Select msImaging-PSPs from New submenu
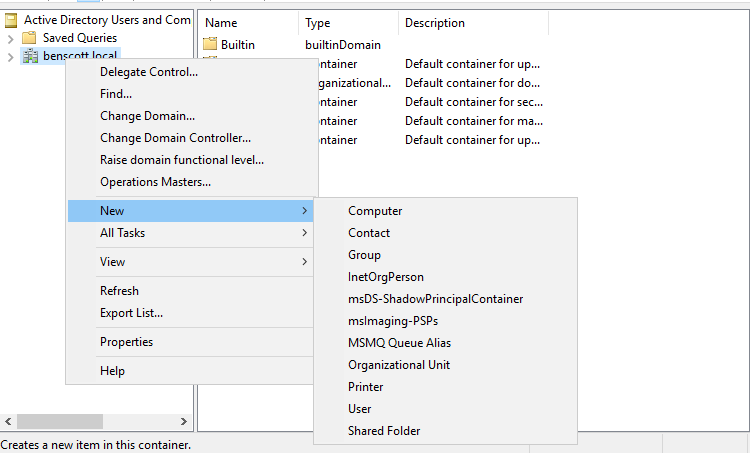The height and width of the screenshot is (453, 750). click(445, 321)
